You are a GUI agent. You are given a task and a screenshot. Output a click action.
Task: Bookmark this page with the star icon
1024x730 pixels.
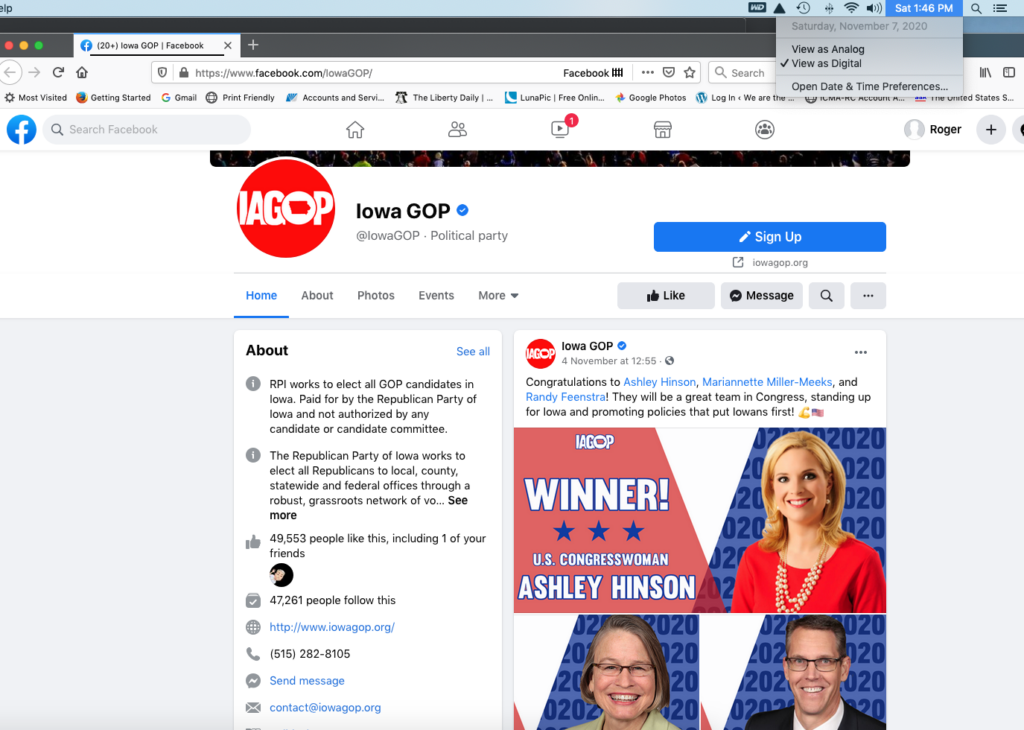(x=690, y=72)
